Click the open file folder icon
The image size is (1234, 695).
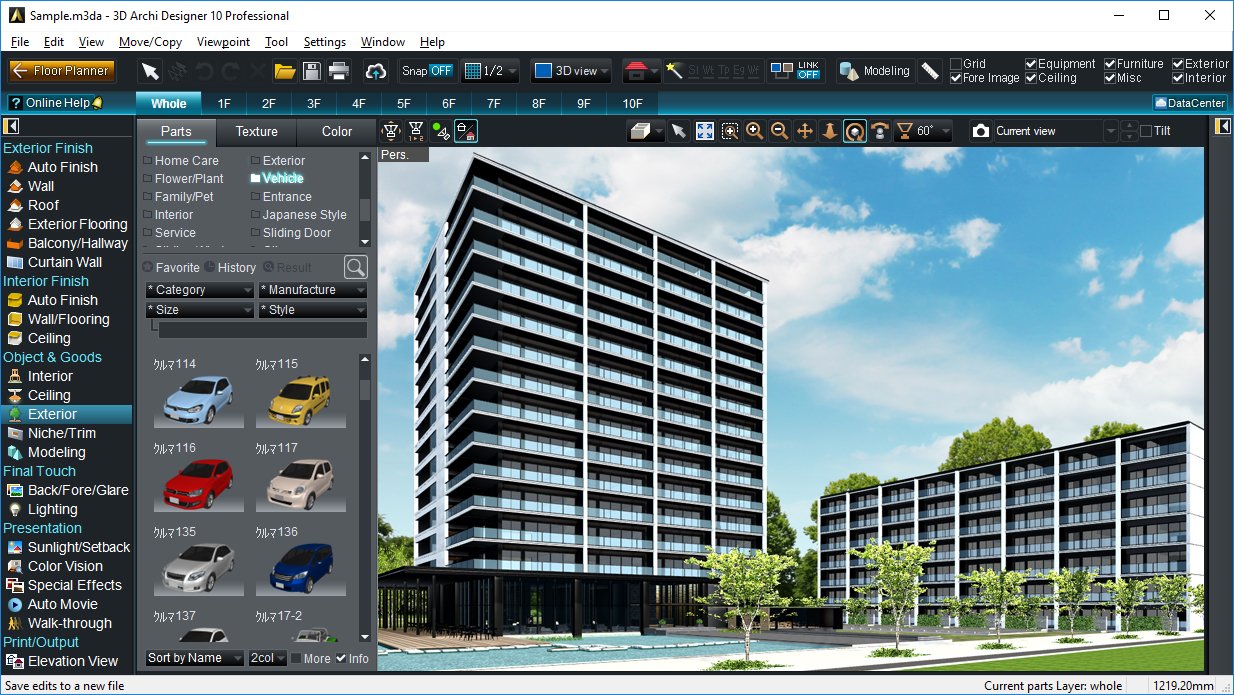pos(285,71)
